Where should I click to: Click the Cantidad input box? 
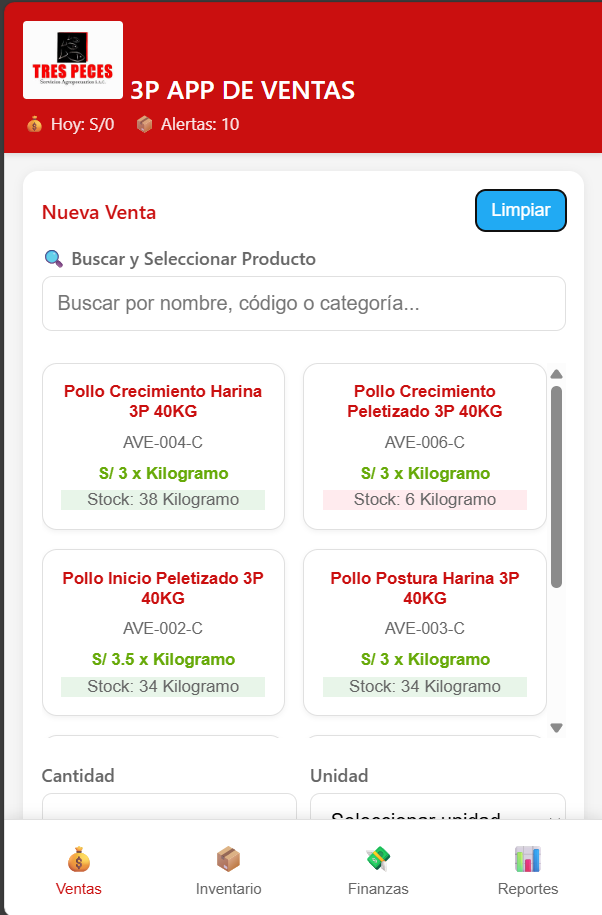tap(169, 808)
